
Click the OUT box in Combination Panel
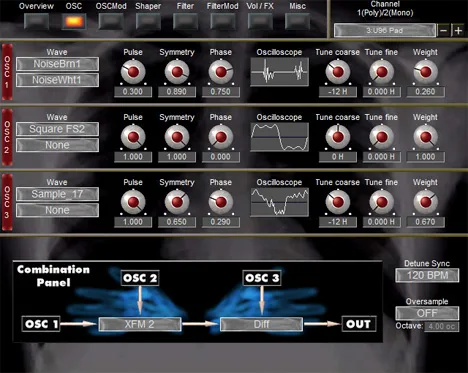pos(359,324)
